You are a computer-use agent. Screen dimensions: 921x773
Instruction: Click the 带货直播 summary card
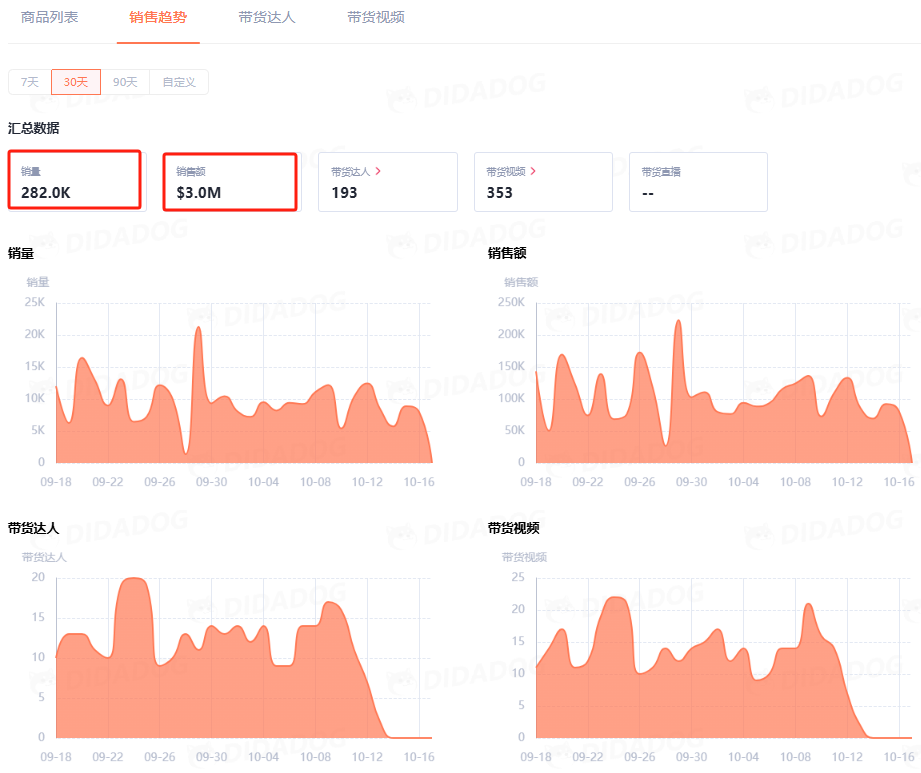click(x=697, y=182)
